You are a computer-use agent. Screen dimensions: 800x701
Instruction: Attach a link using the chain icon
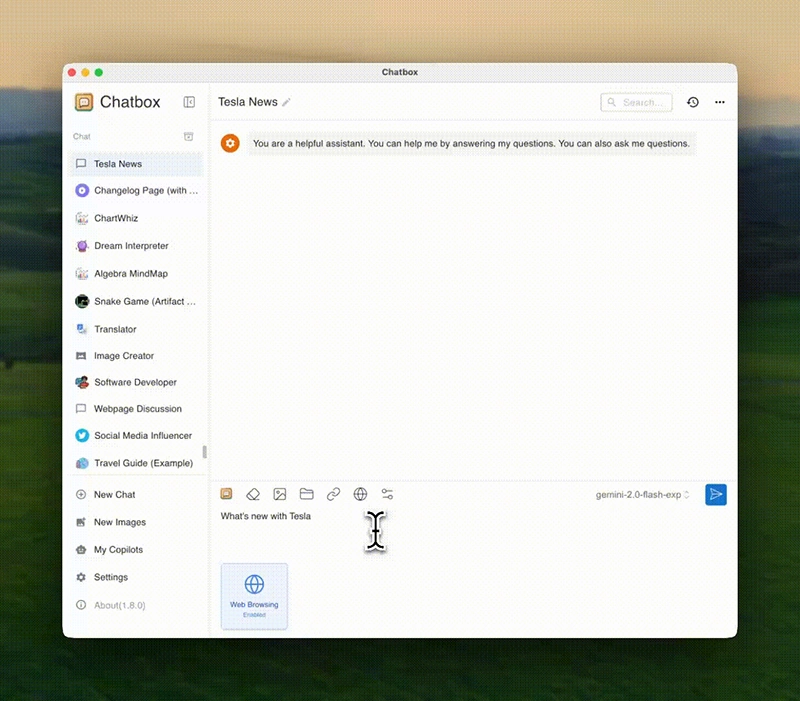(333, 494)
